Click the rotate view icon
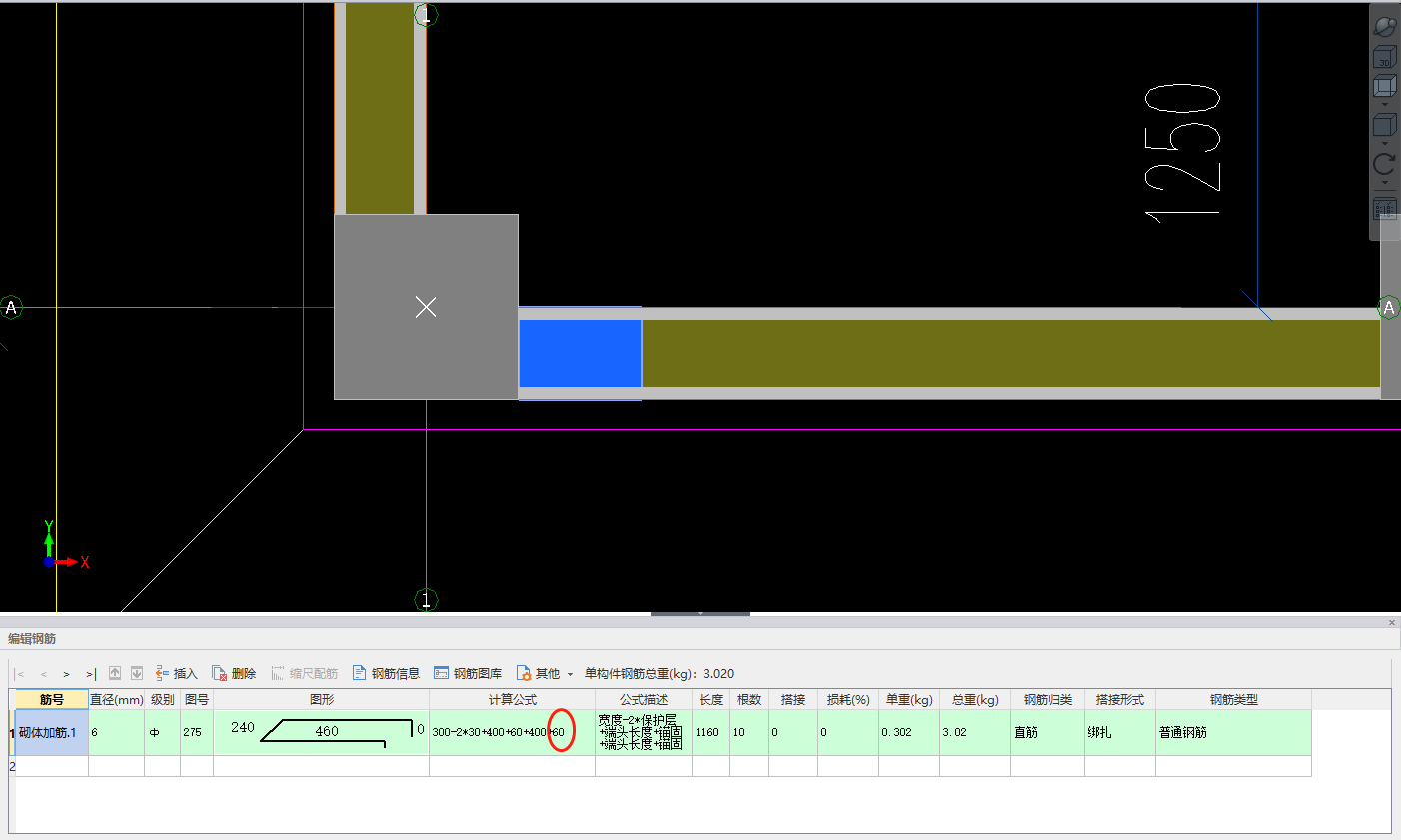Viewport: 1401px width, 840px height. point(1384,164)
